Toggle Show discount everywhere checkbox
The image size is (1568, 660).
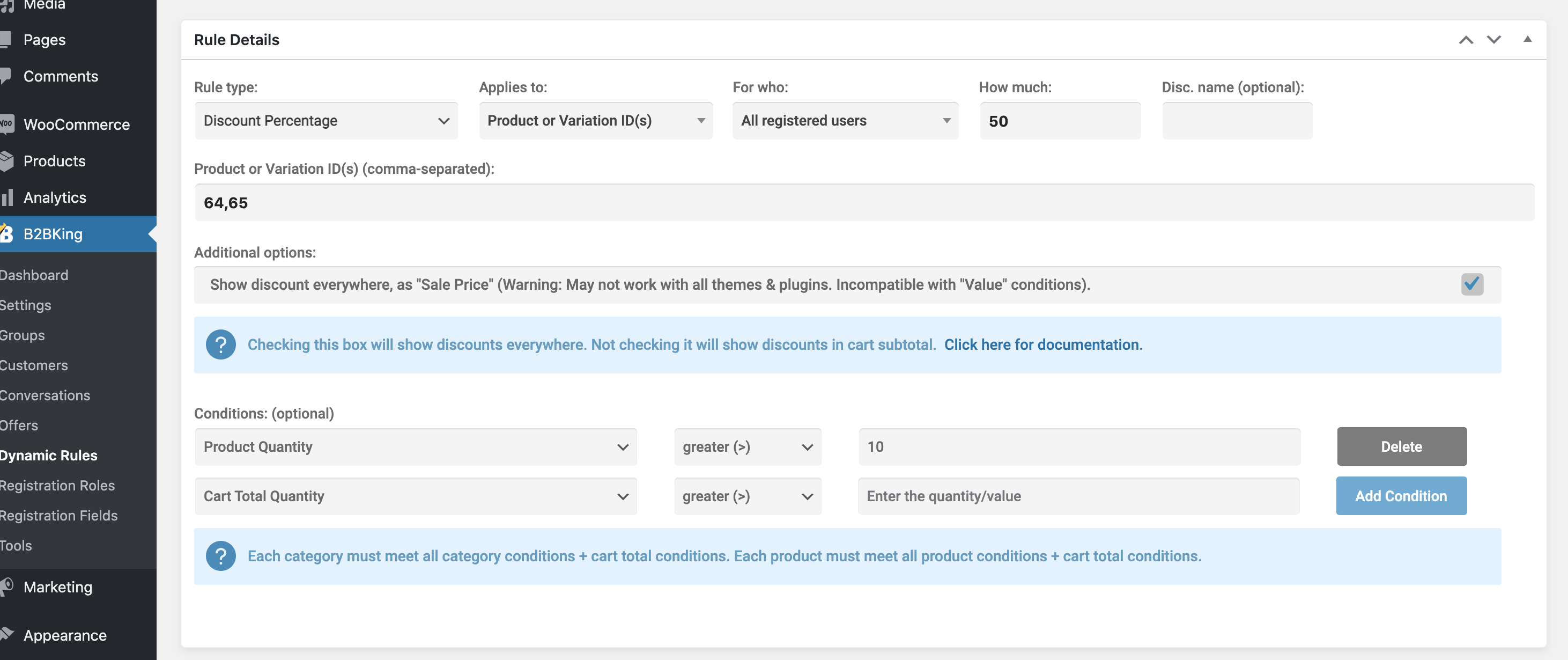point(1472,284)
